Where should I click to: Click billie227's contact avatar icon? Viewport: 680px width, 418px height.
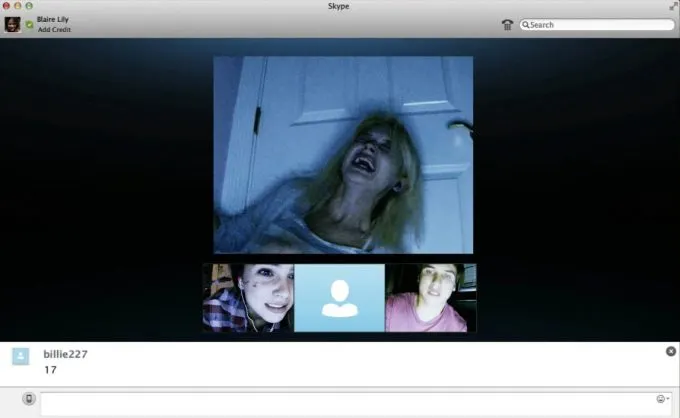(21, 356)
